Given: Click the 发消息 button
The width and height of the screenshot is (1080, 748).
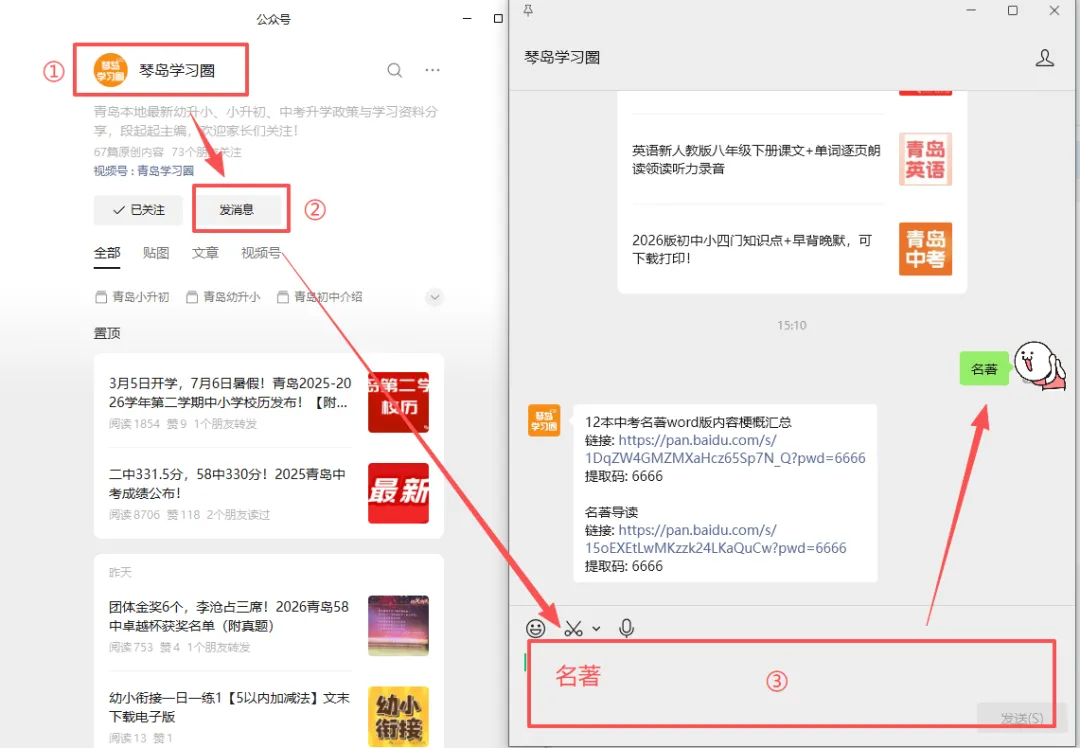Looking at the screenshot, I should click(x=237, y=210).
